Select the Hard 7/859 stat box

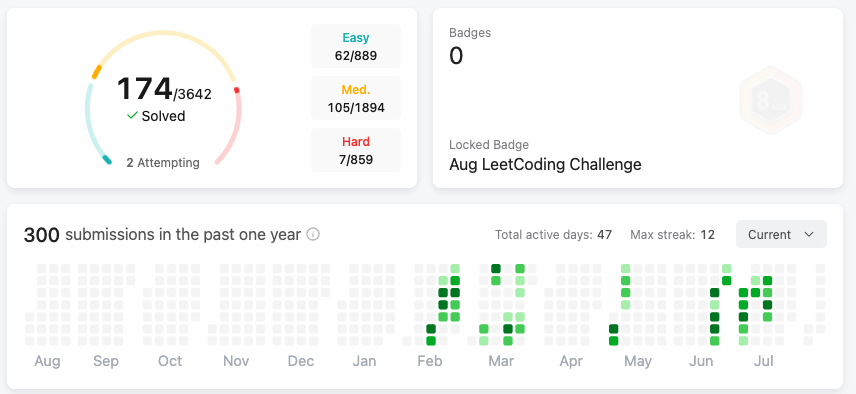(x=356, y=150)
